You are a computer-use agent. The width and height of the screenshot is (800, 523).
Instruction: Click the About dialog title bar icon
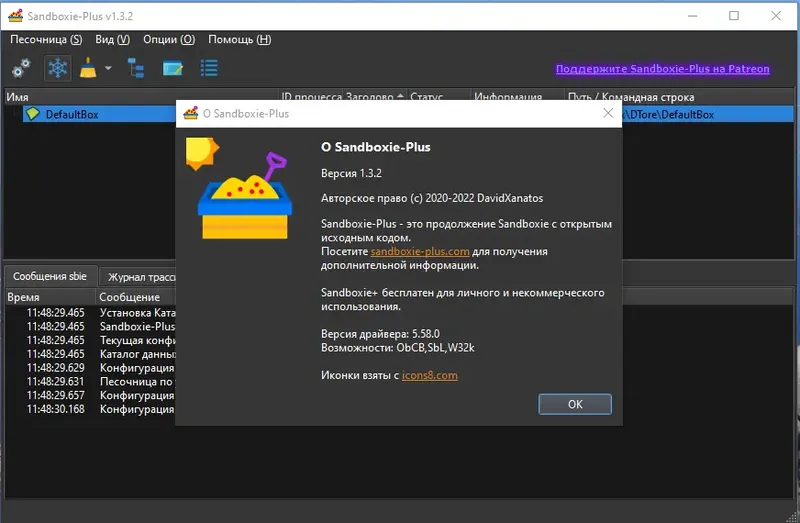point(191,113)
